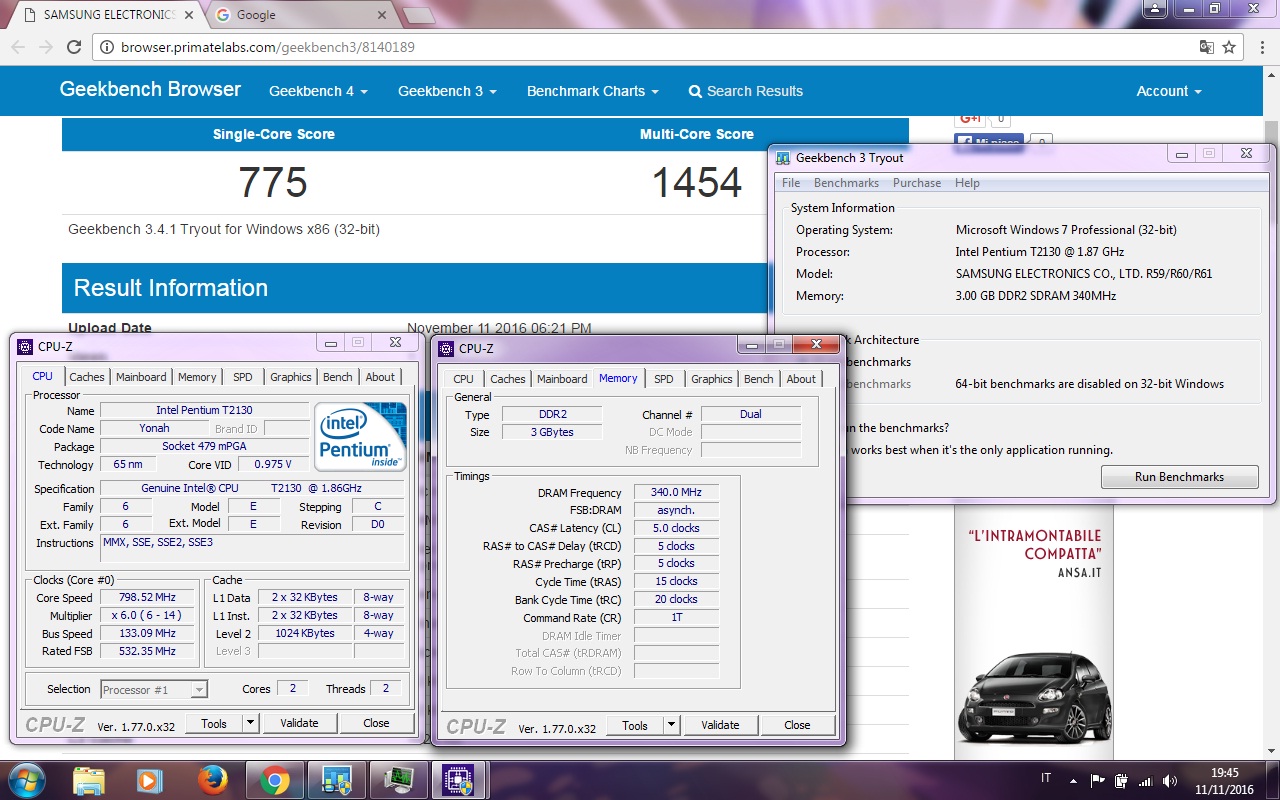
Task: Bookmark this page with the star icon
Action: pyautogui.click(x=1229, y=47)
